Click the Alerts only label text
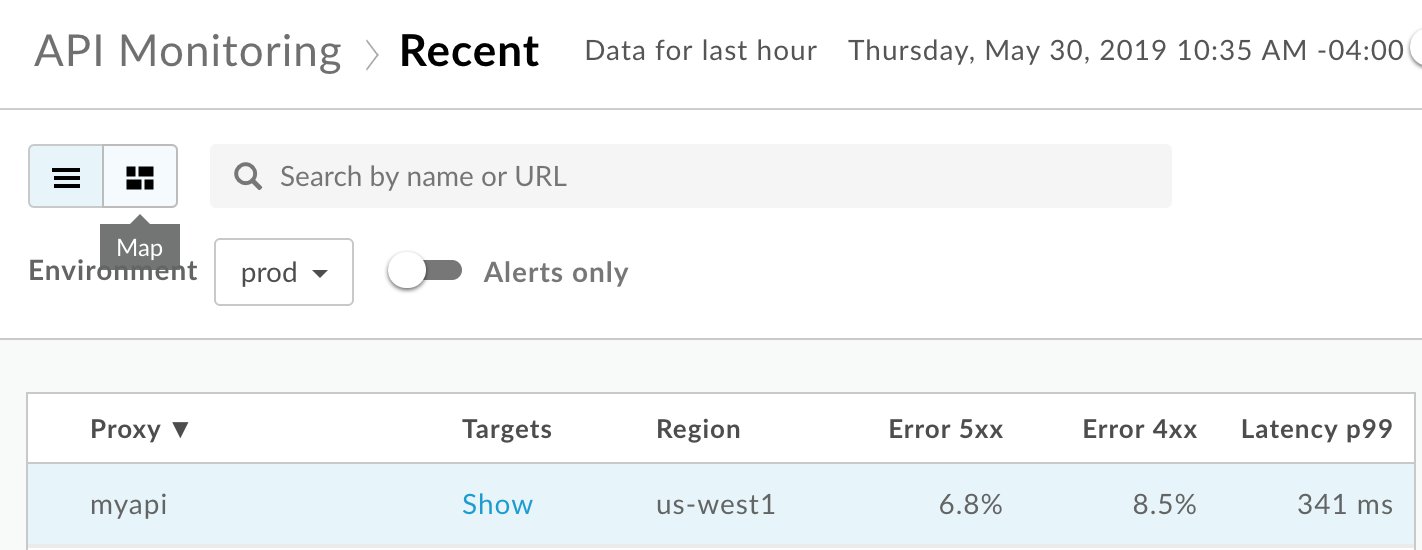Screen dimensions: 1422x550 click(x=556, y=273)
